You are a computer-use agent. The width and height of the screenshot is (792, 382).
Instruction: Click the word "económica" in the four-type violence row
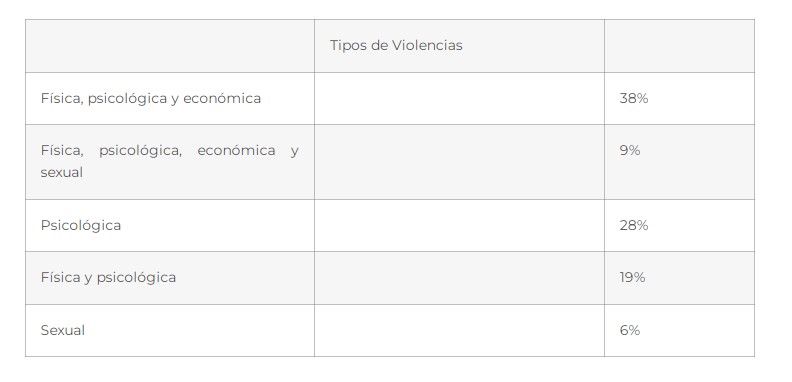pyautogui.click(x=236, y=151)
